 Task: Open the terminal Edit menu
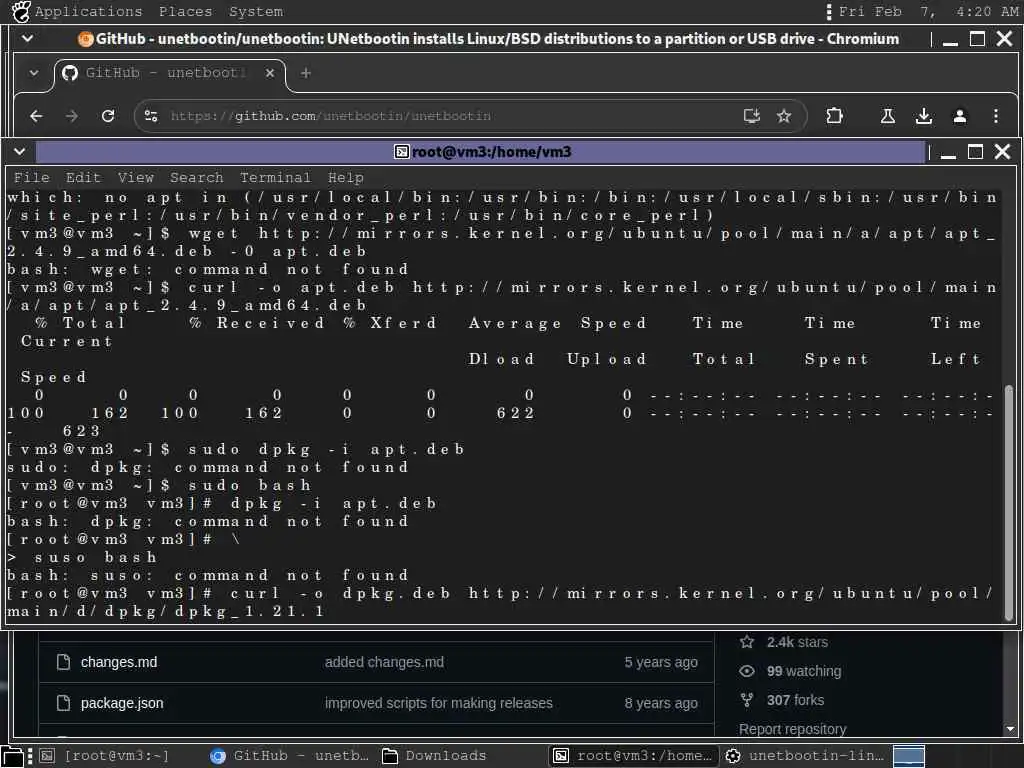(83, 178)
